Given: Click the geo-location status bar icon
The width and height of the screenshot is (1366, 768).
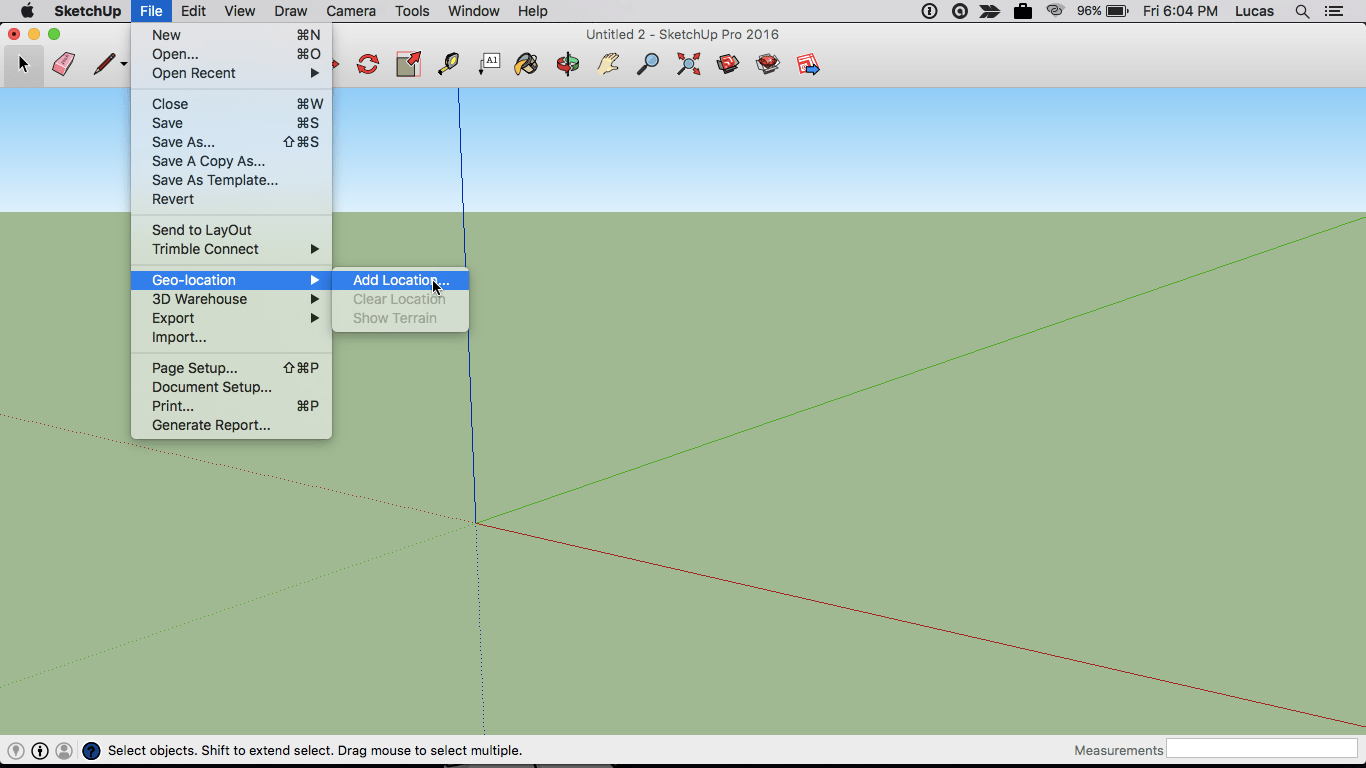Looking at the screenshot, I should [x=16, y=751].
